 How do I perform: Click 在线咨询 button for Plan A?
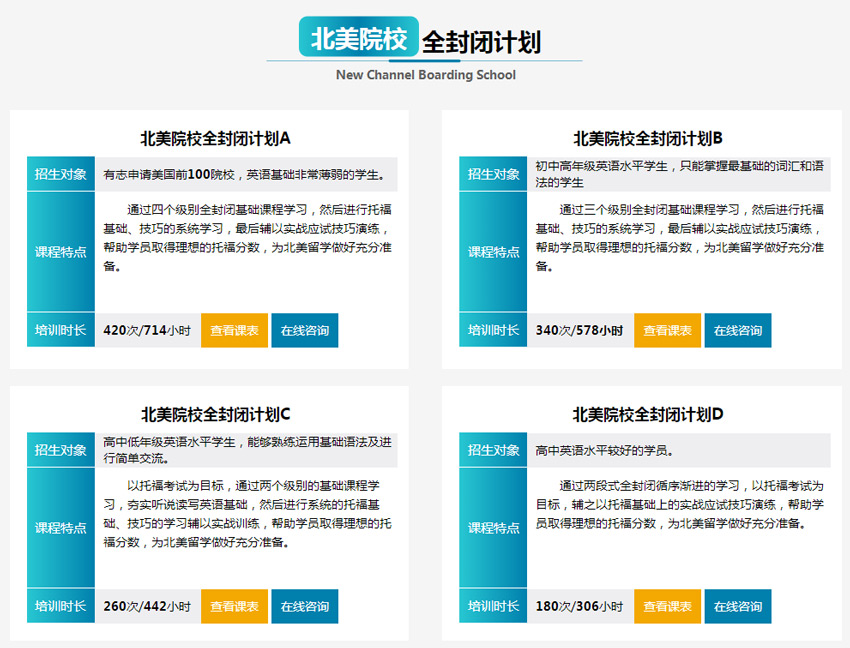304,329
